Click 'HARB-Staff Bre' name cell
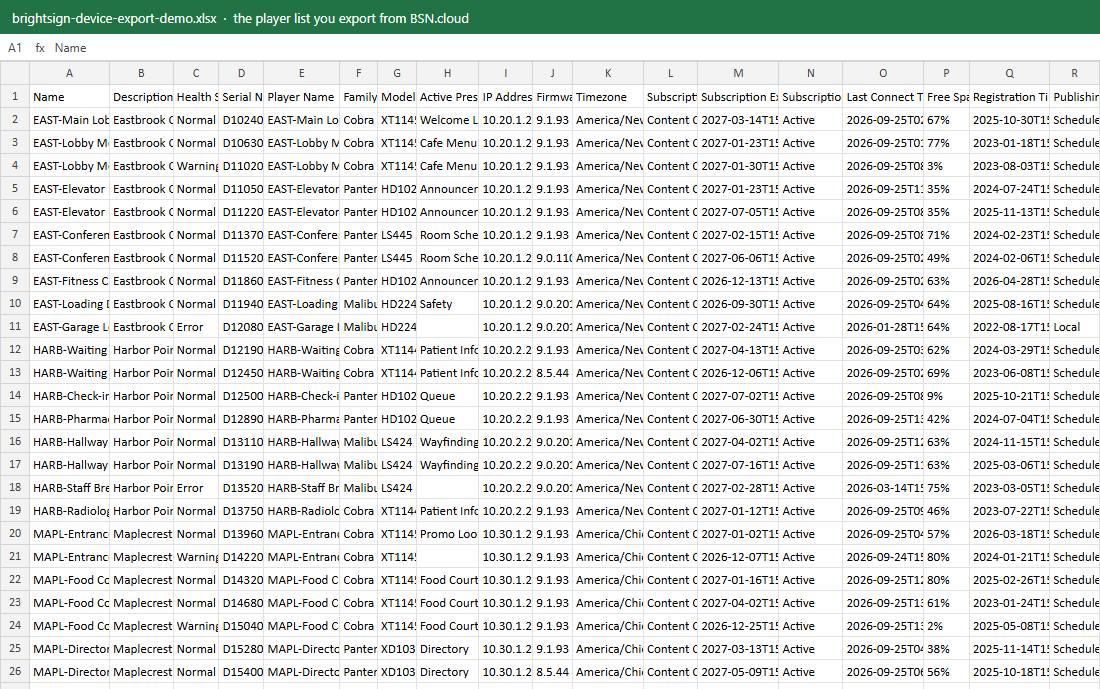1100x689 pixels. [x=69, y=488]
